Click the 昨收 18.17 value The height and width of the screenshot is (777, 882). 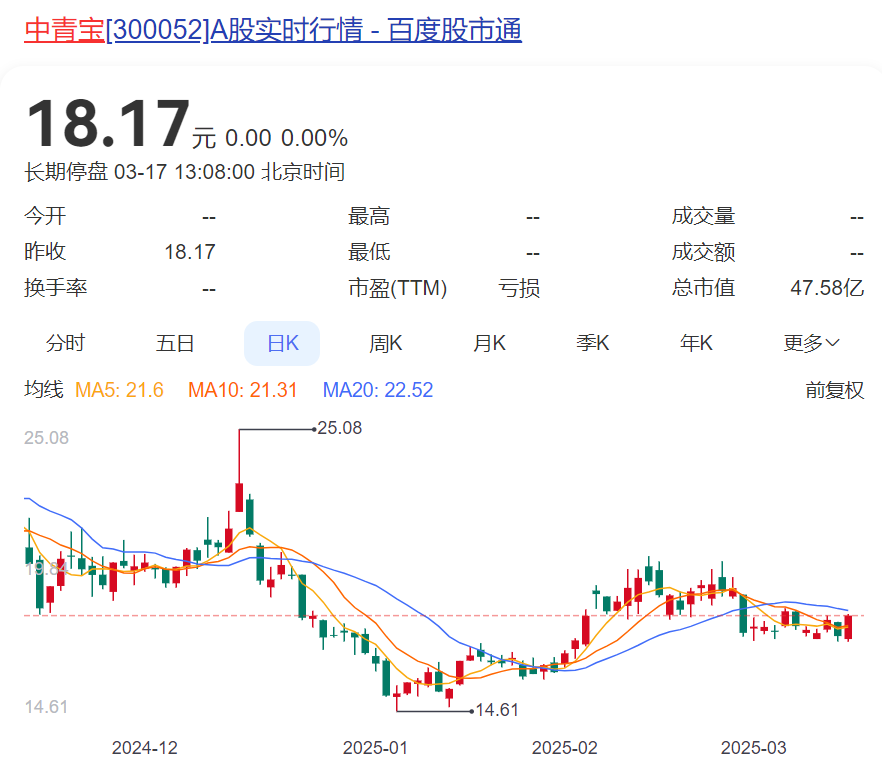click(190, 252)
